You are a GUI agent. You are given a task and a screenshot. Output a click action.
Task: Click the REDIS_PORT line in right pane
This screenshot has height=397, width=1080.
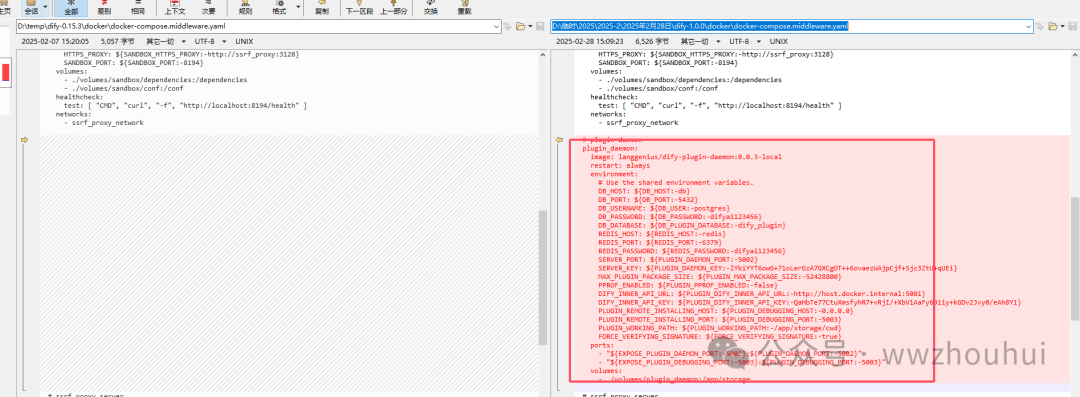click(x=660, y=242)
